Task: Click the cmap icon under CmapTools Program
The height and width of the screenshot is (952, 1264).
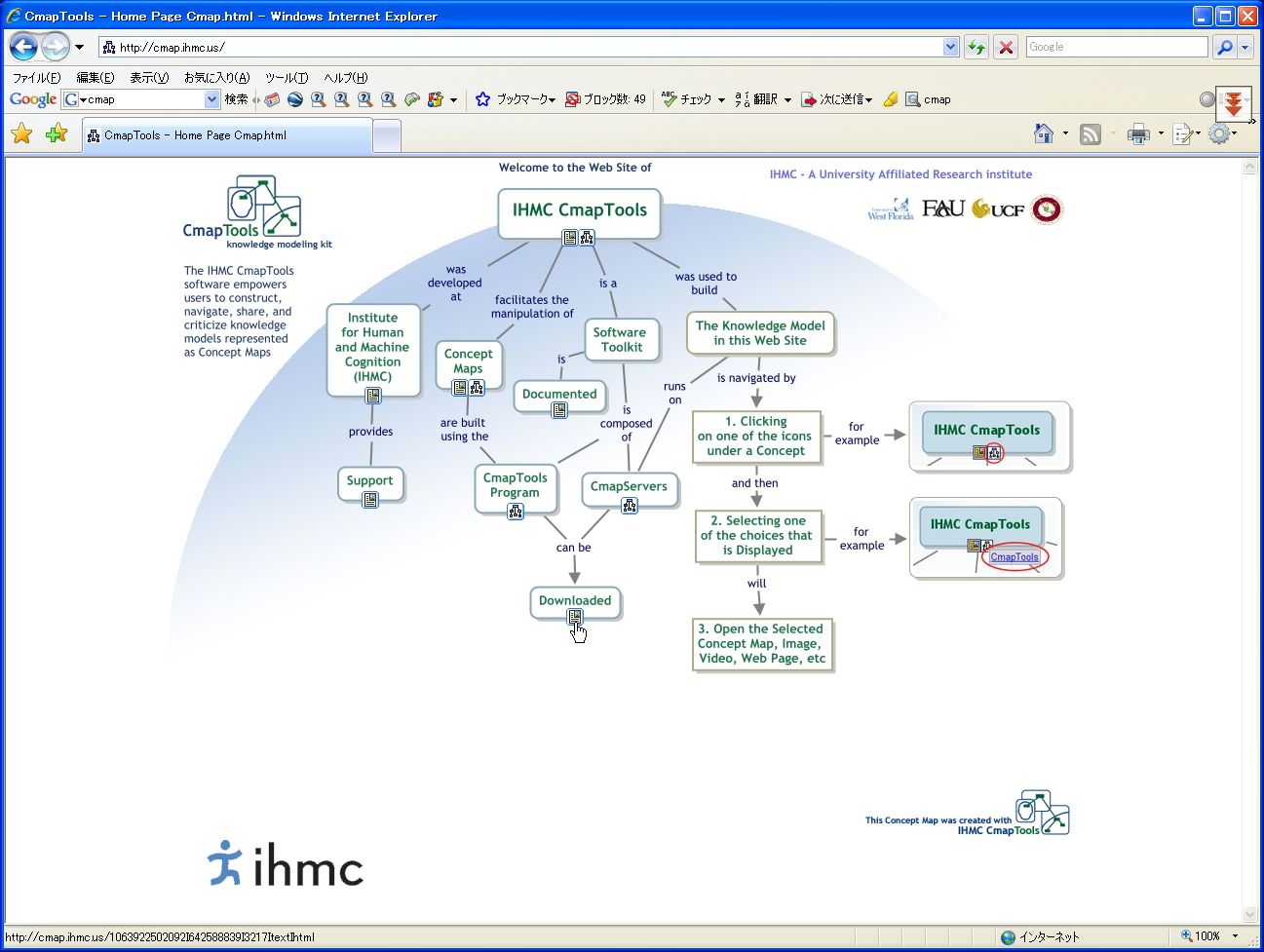Action: [x=516, y=511]
